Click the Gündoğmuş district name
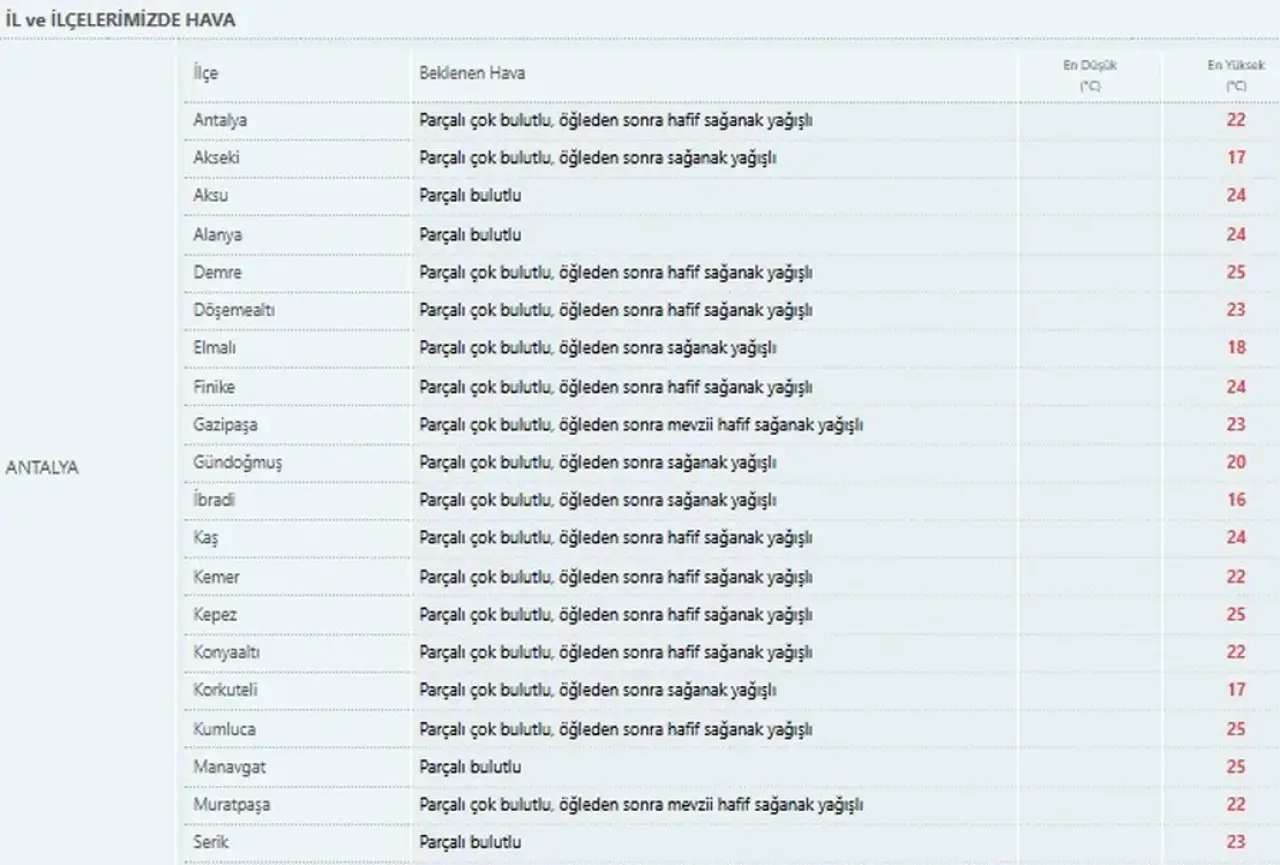 (x=237, y=462)
